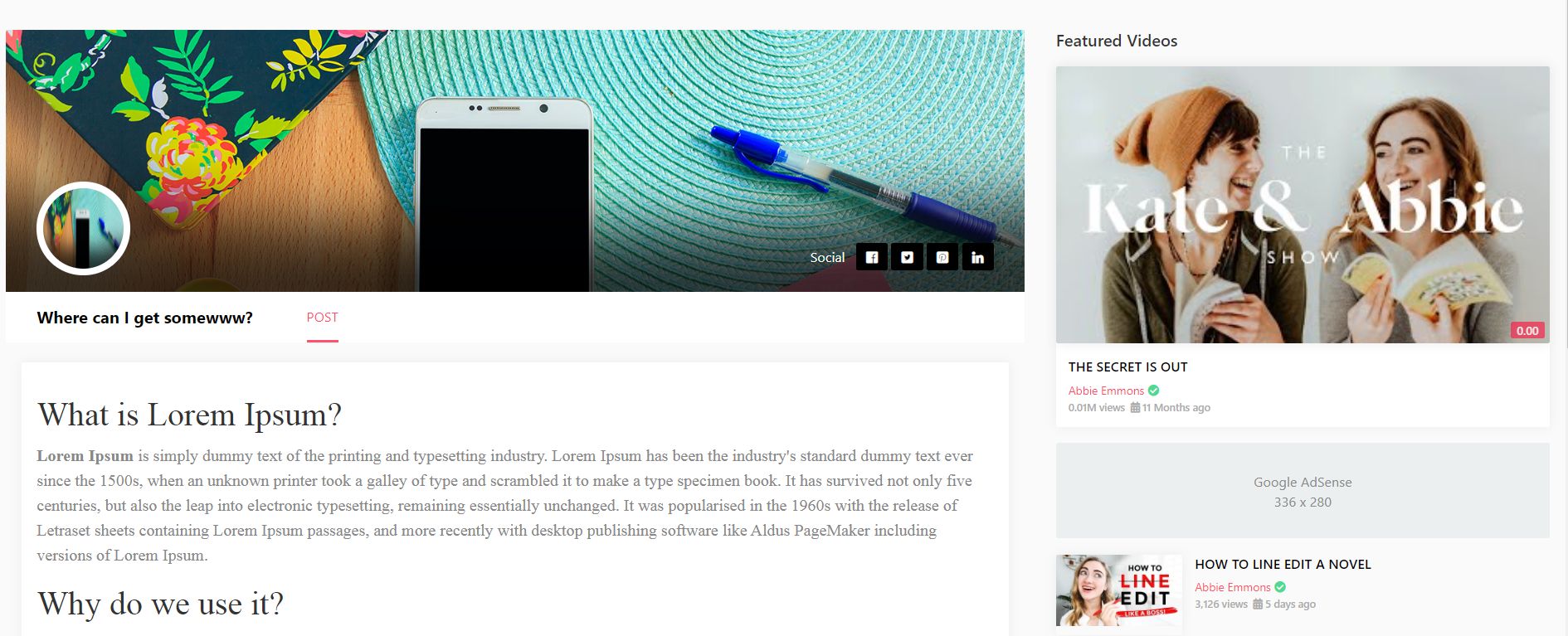Click the channel name Where can I get somewww?

pyautogui.click(x=145, y=318)
